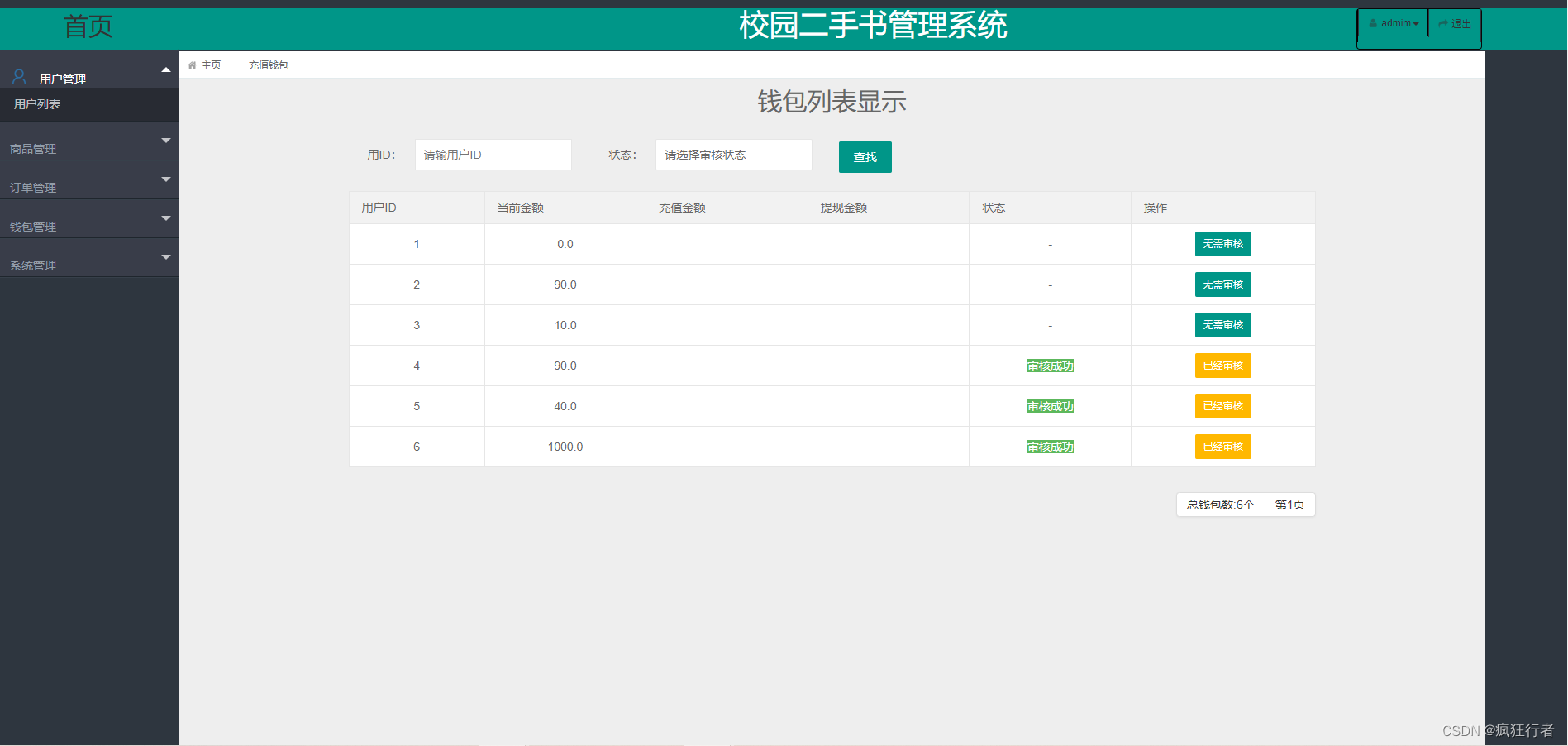Viewport: 1568px width, 746px height.
Task: Click 90.0 amount for user ID 4
Action: [x=565, y=366]
